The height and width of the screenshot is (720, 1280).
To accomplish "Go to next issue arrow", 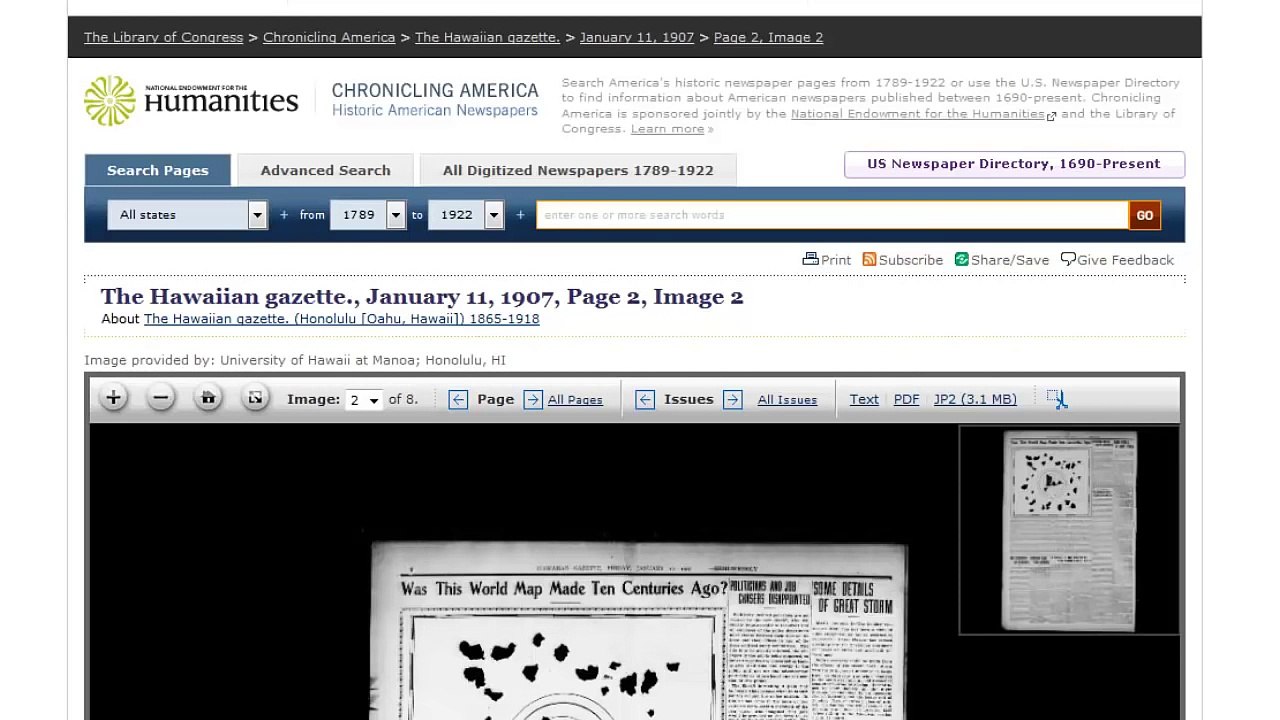I will (733, 399).
